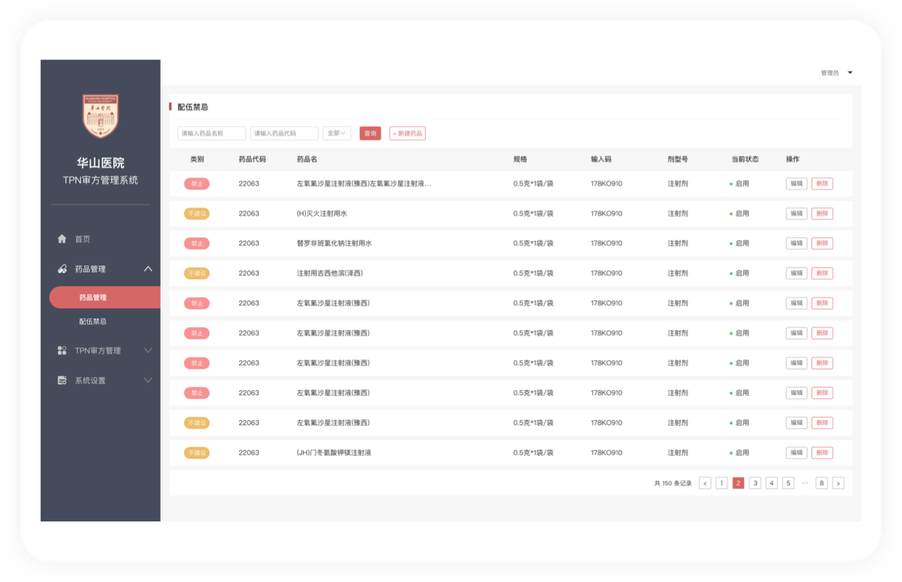Go to 首页 in the sidebar
The image size is (902, 582).
click(x=82, y=239)
